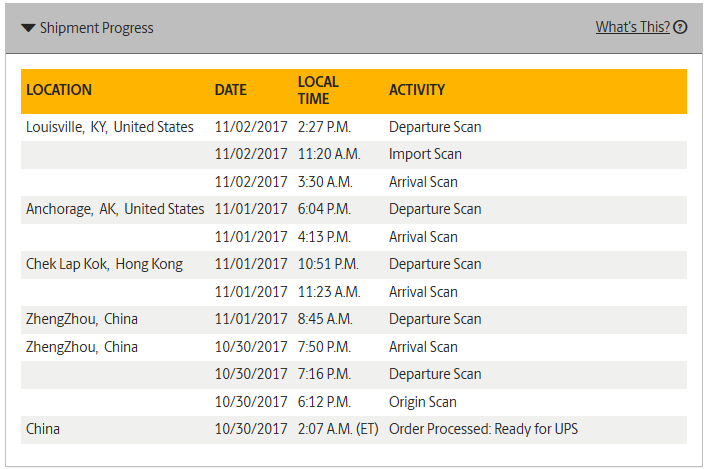Collapse the Shipment Progress triangle
This screenshot has height=469, width=707.
pos(28,28)
